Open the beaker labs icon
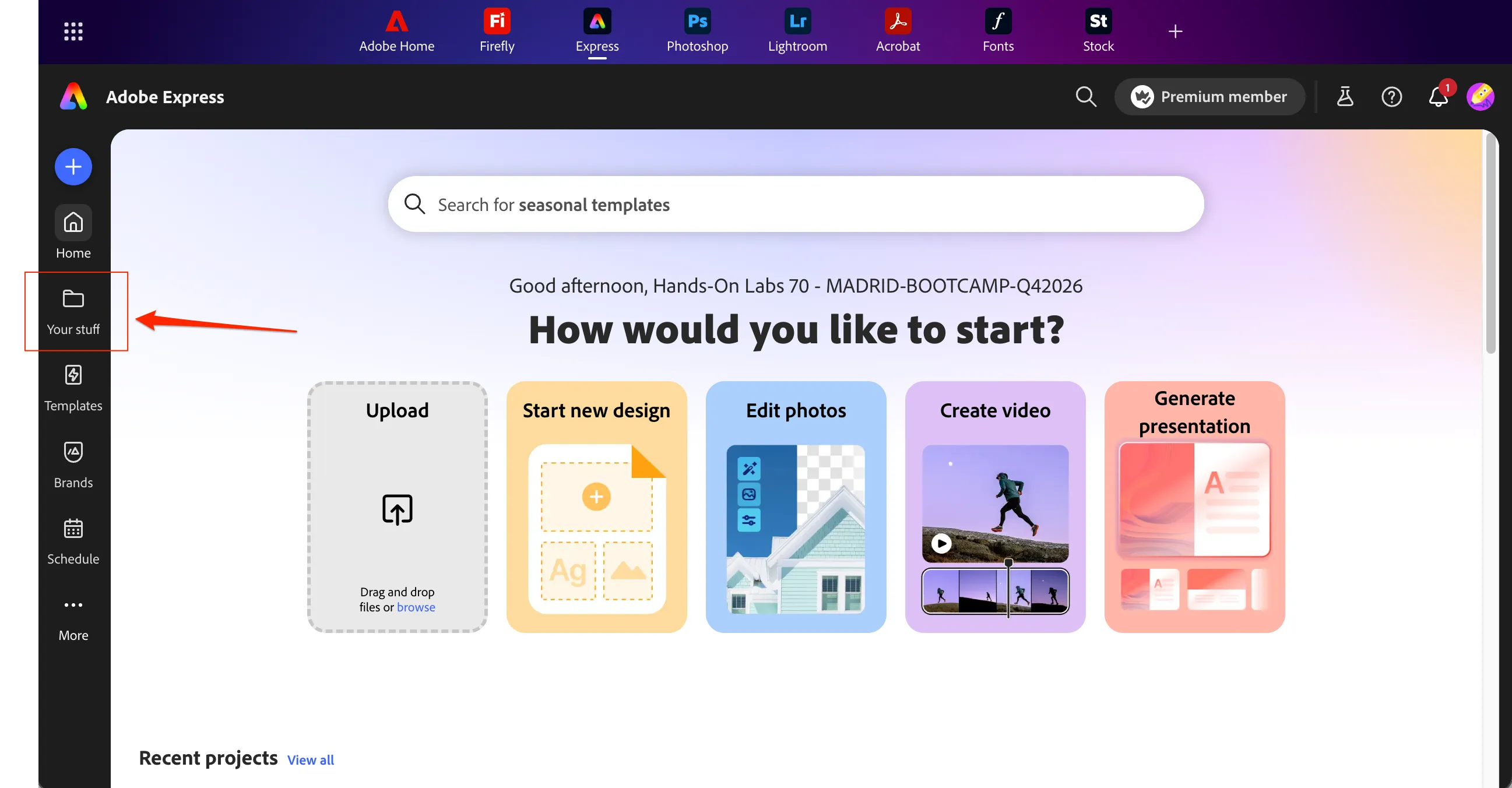This screenshot has height=788, width=1512. point(1345,97)
